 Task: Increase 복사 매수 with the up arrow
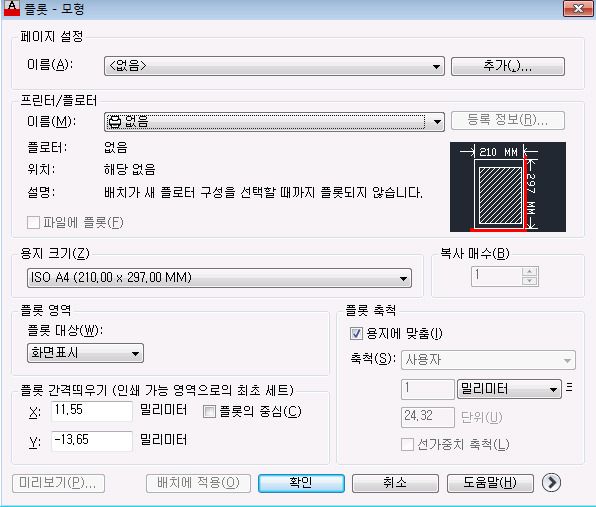pos(530,272)
